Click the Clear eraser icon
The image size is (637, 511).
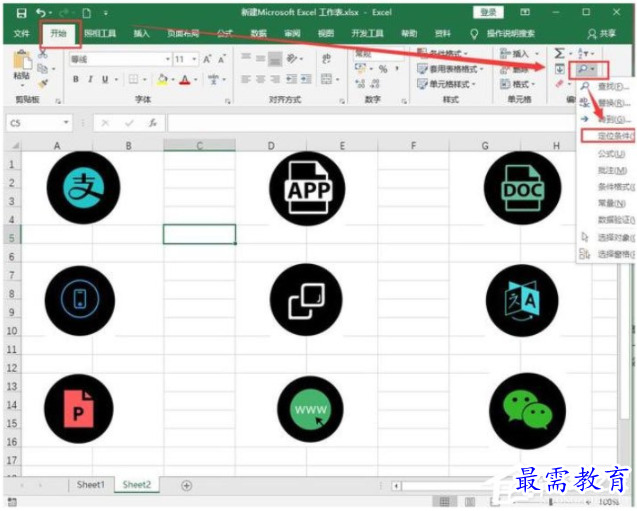click(x=560, y=84)
